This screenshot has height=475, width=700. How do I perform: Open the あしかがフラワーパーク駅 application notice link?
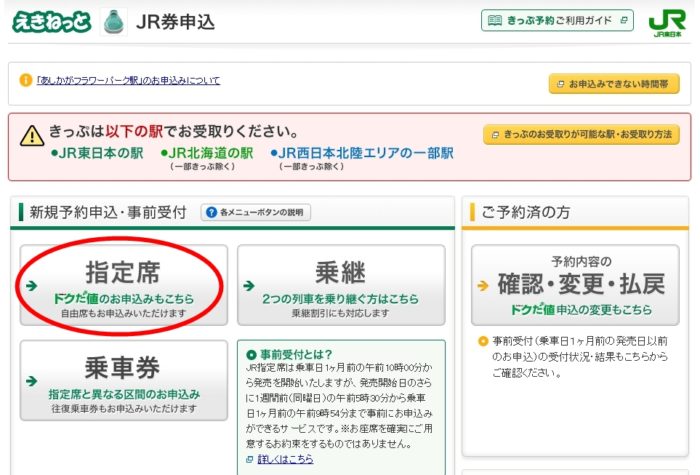click(x=128, y=80)
